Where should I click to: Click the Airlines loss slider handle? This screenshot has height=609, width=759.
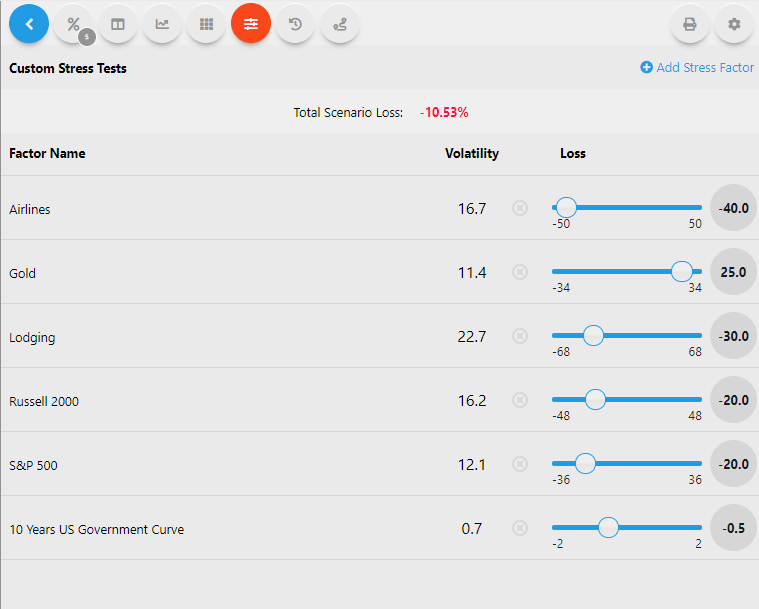coord(566,207)
